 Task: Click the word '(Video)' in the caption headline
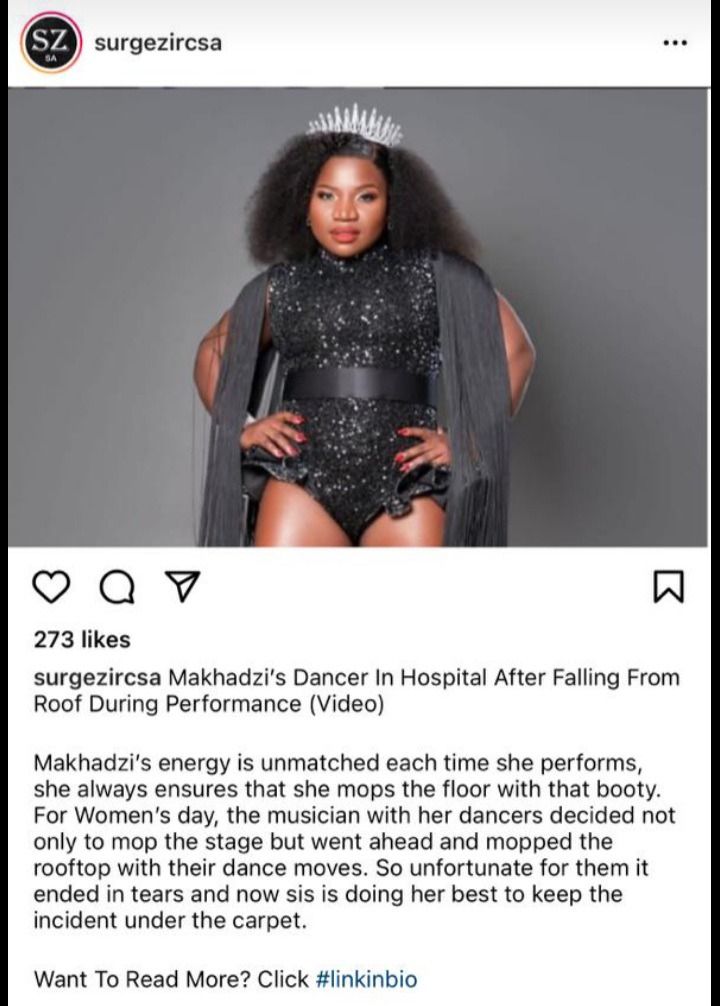click(x=346, y=704)
